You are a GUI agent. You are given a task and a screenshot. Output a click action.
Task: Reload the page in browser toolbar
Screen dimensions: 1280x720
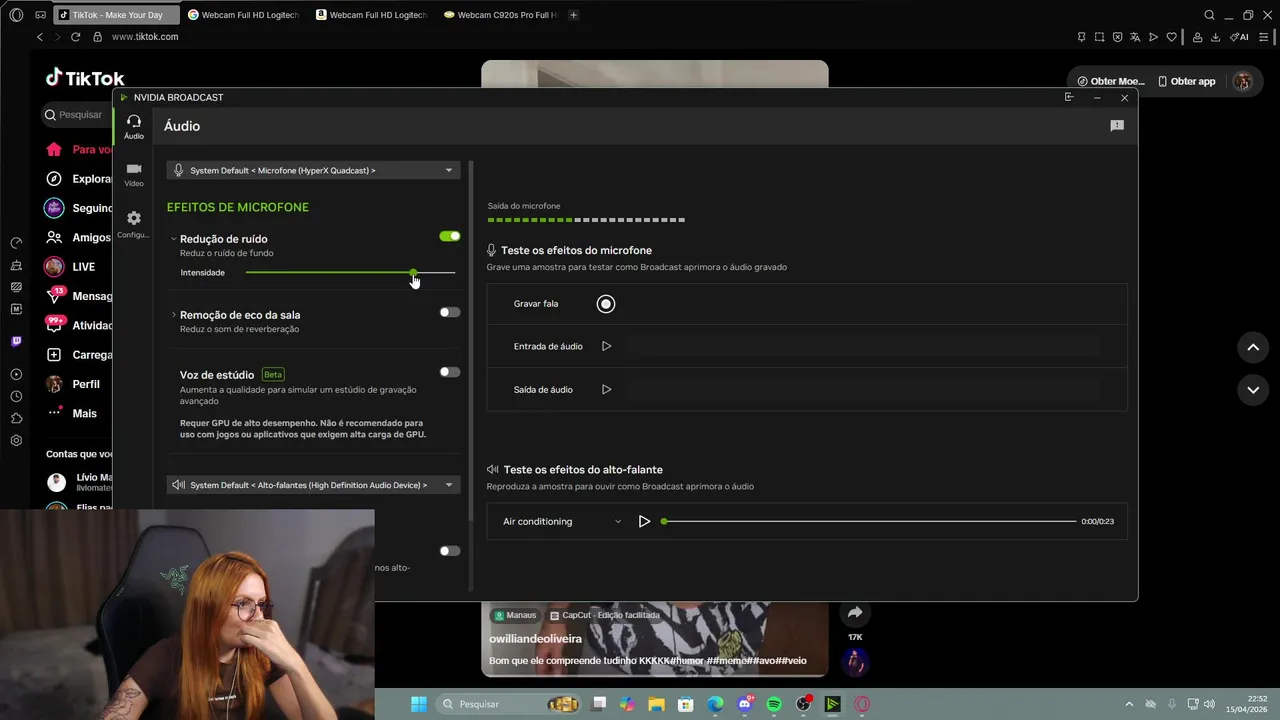click(x=75, y=37)
